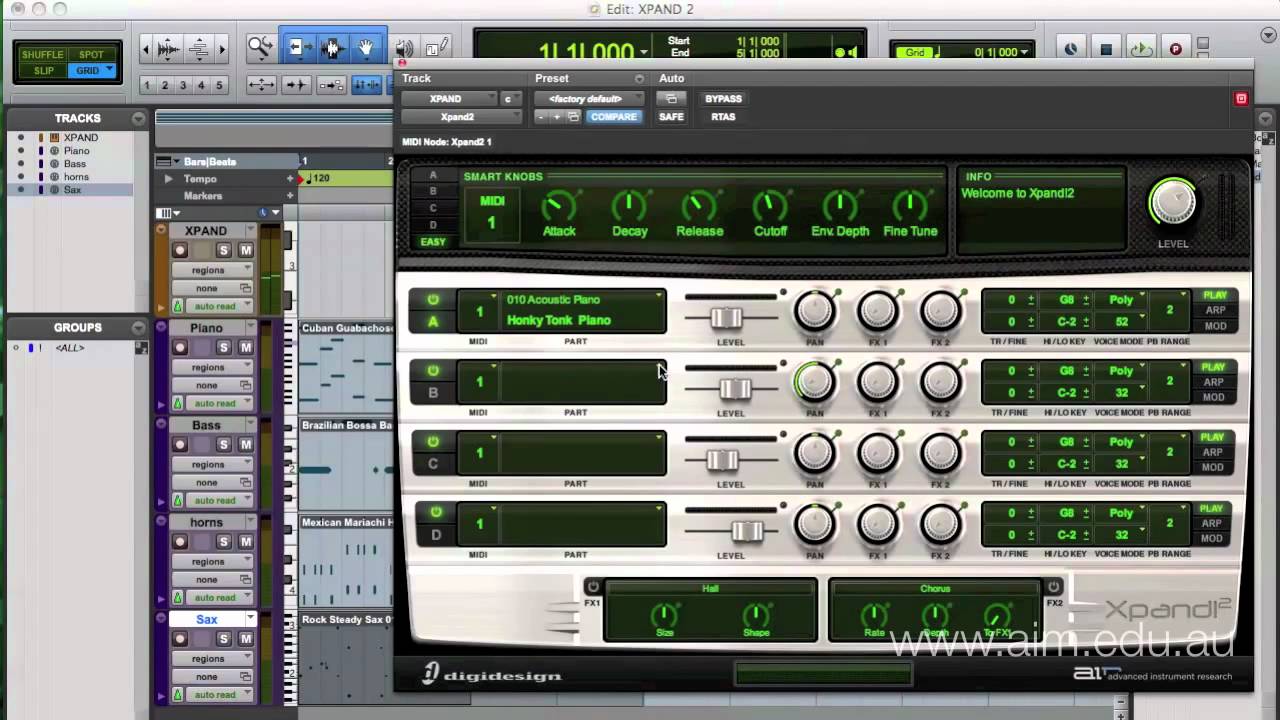Toggle power for Xpand part B
The width and height of the screenshot is (1280, 720).
(433, 371)
